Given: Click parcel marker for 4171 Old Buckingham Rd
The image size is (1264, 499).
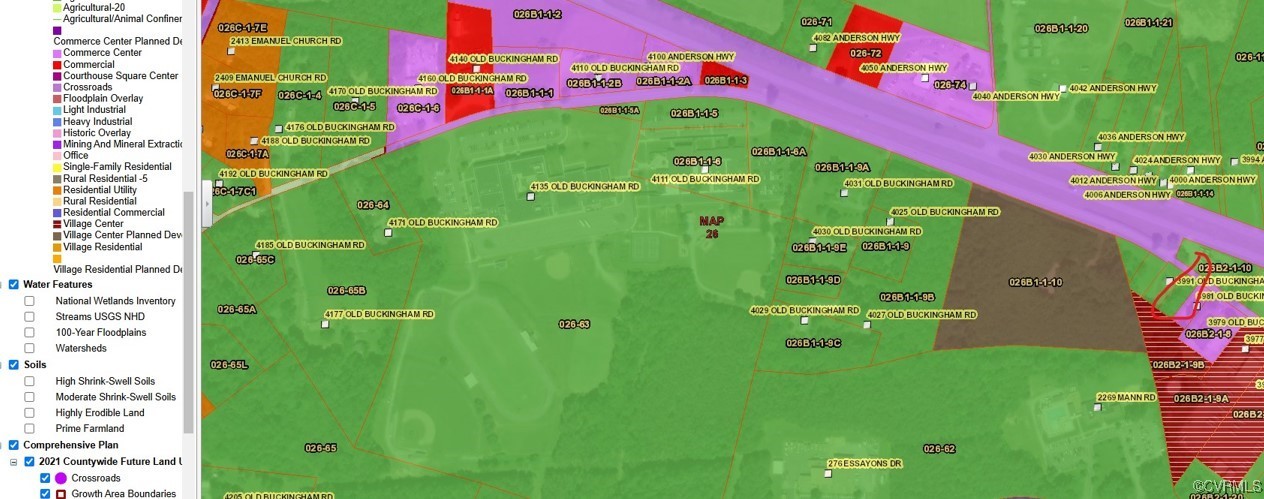Looking at the screenshot, I should click(x=388, y=232).
